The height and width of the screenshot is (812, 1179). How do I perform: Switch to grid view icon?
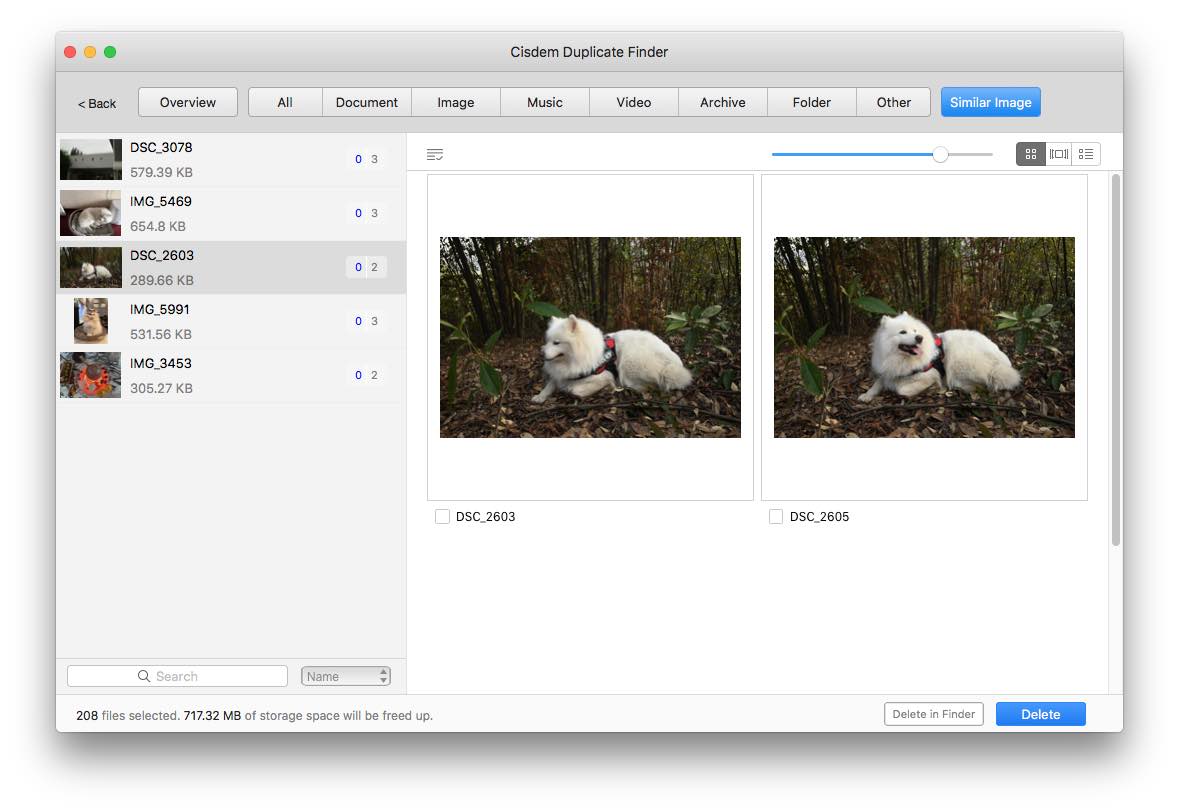coord(1030,154)
